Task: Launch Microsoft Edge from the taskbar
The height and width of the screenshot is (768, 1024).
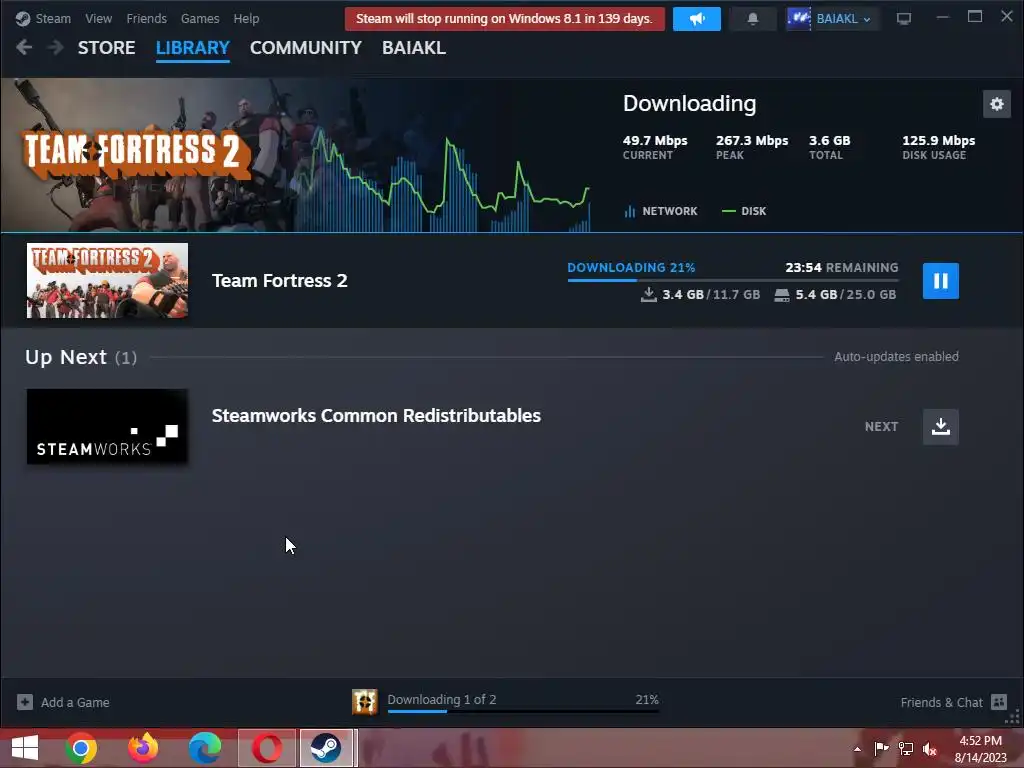Action: tap(204, 748)
